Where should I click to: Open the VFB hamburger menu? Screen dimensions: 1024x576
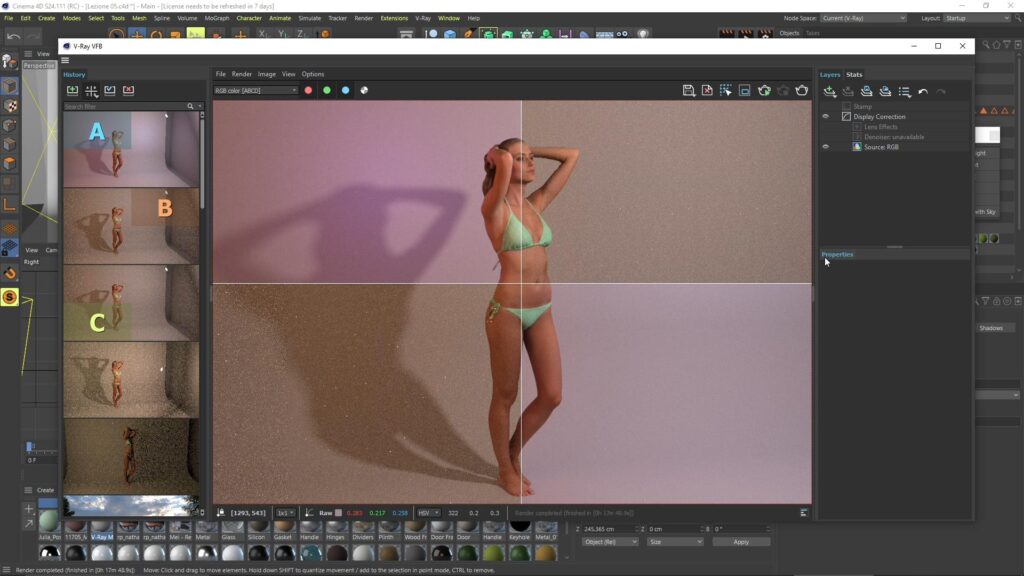click(x=65, y=60)
